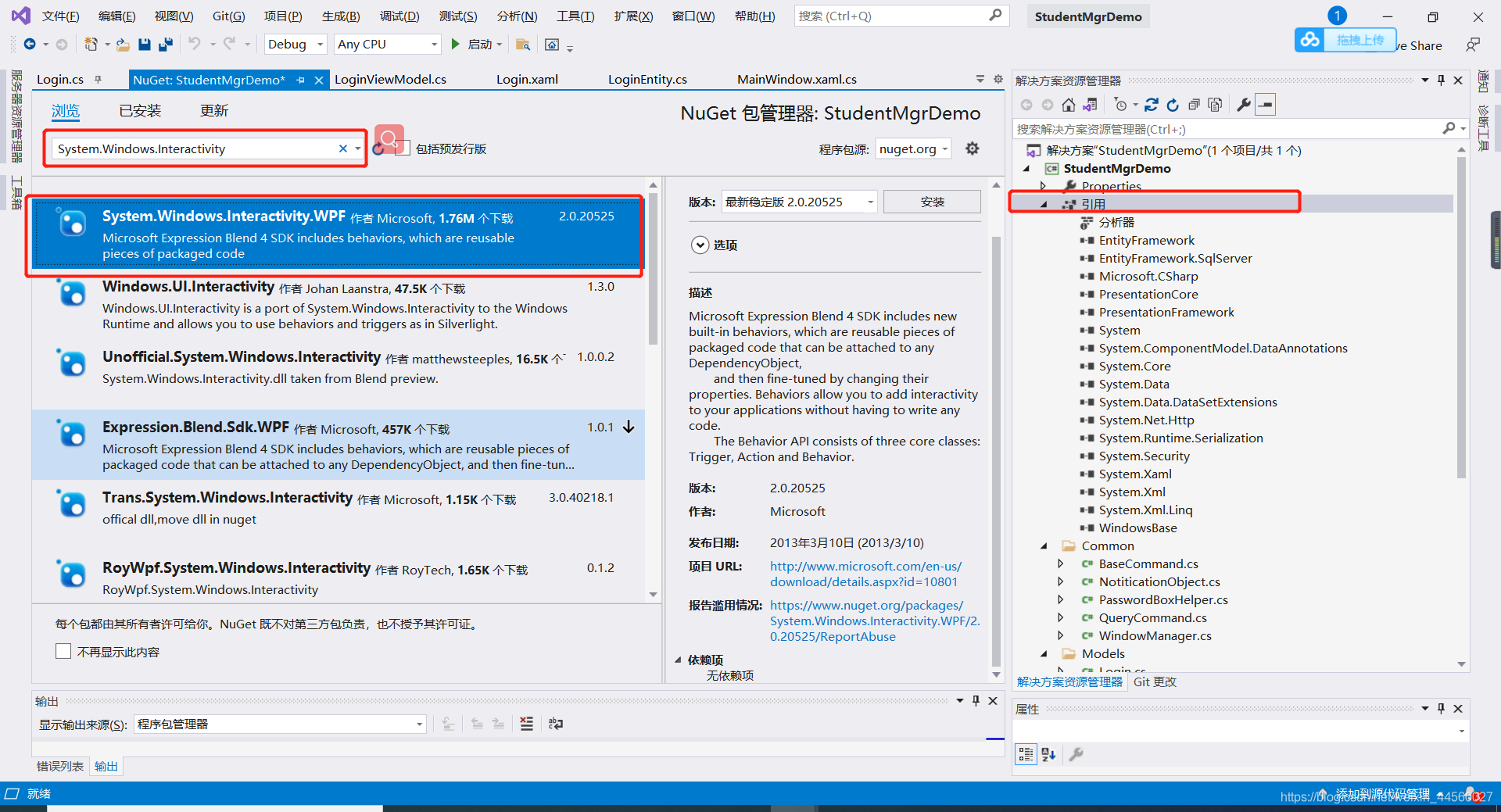Screen dimensions: 1501x812
Task: Collapse the dependencies section
Action: (679, 660)
